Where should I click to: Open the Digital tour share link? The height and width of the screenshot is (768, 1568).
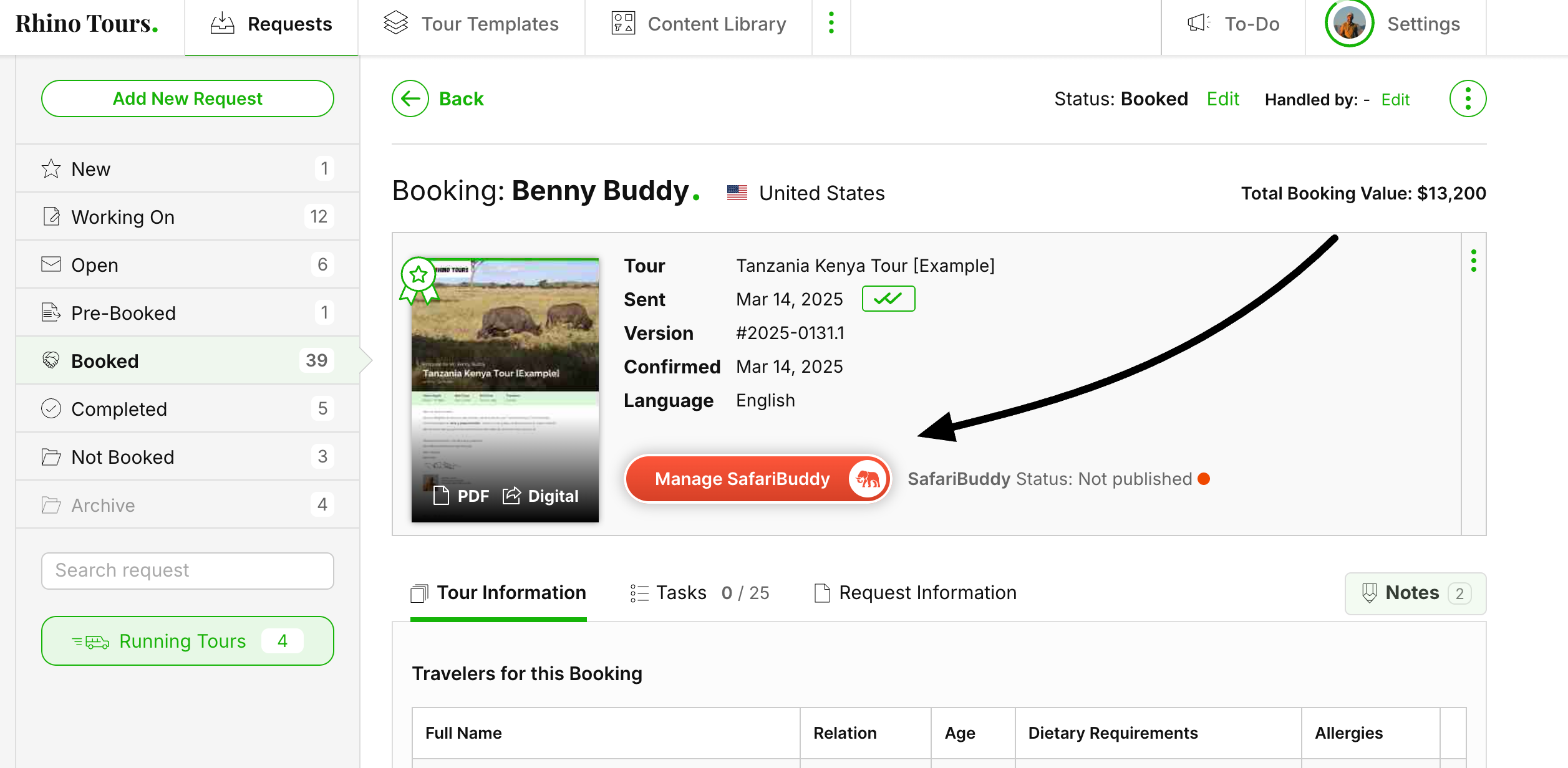[x=541, y=496]
